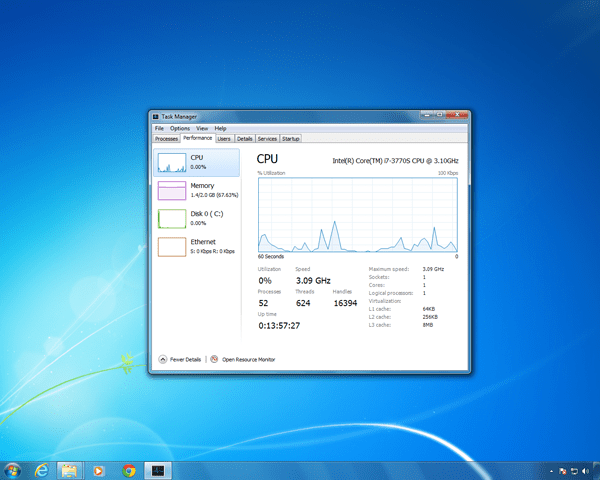Image resolution: width=600 pixels, height=480 pixels.
Task: Click the up time value '0:13:57:27'
Action: [x=279, y=326]
